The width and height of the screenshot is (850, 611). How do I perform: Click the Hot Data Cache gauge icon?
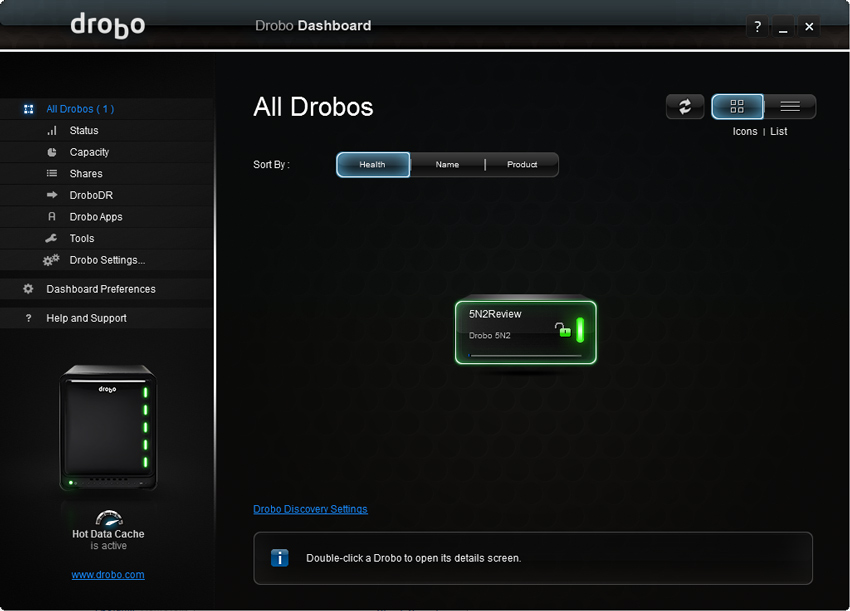(109, 519)
